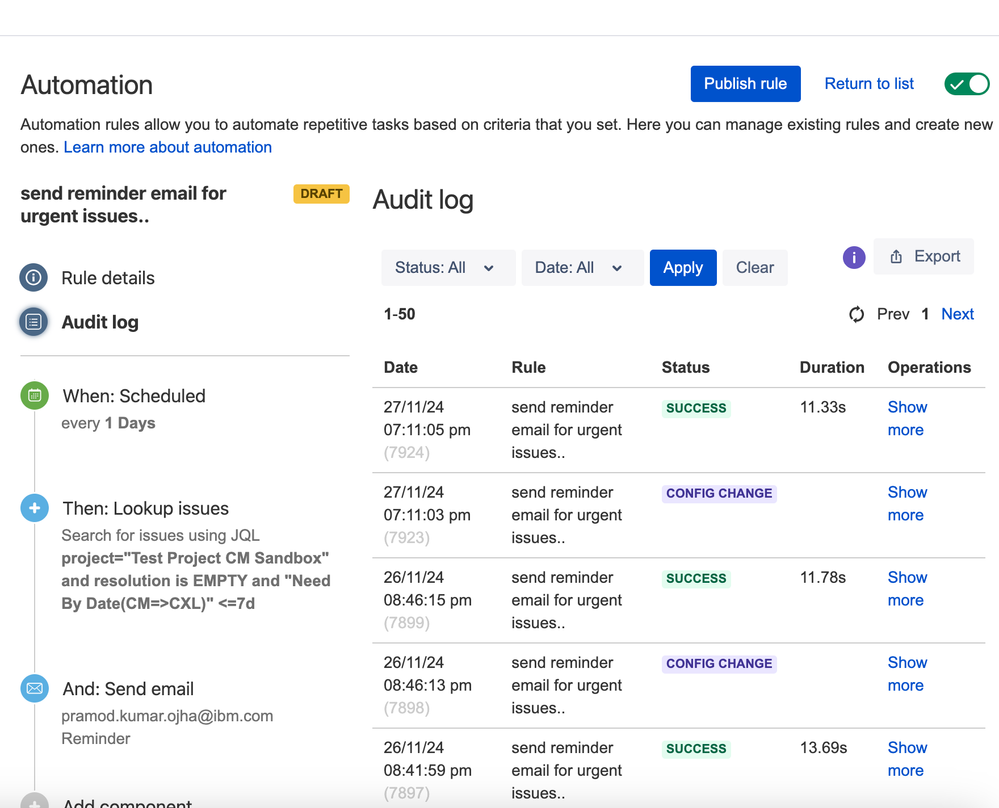Click the Lookup issues plus icon
Viewport: 999px width, 808px height.
click(34, 508)
